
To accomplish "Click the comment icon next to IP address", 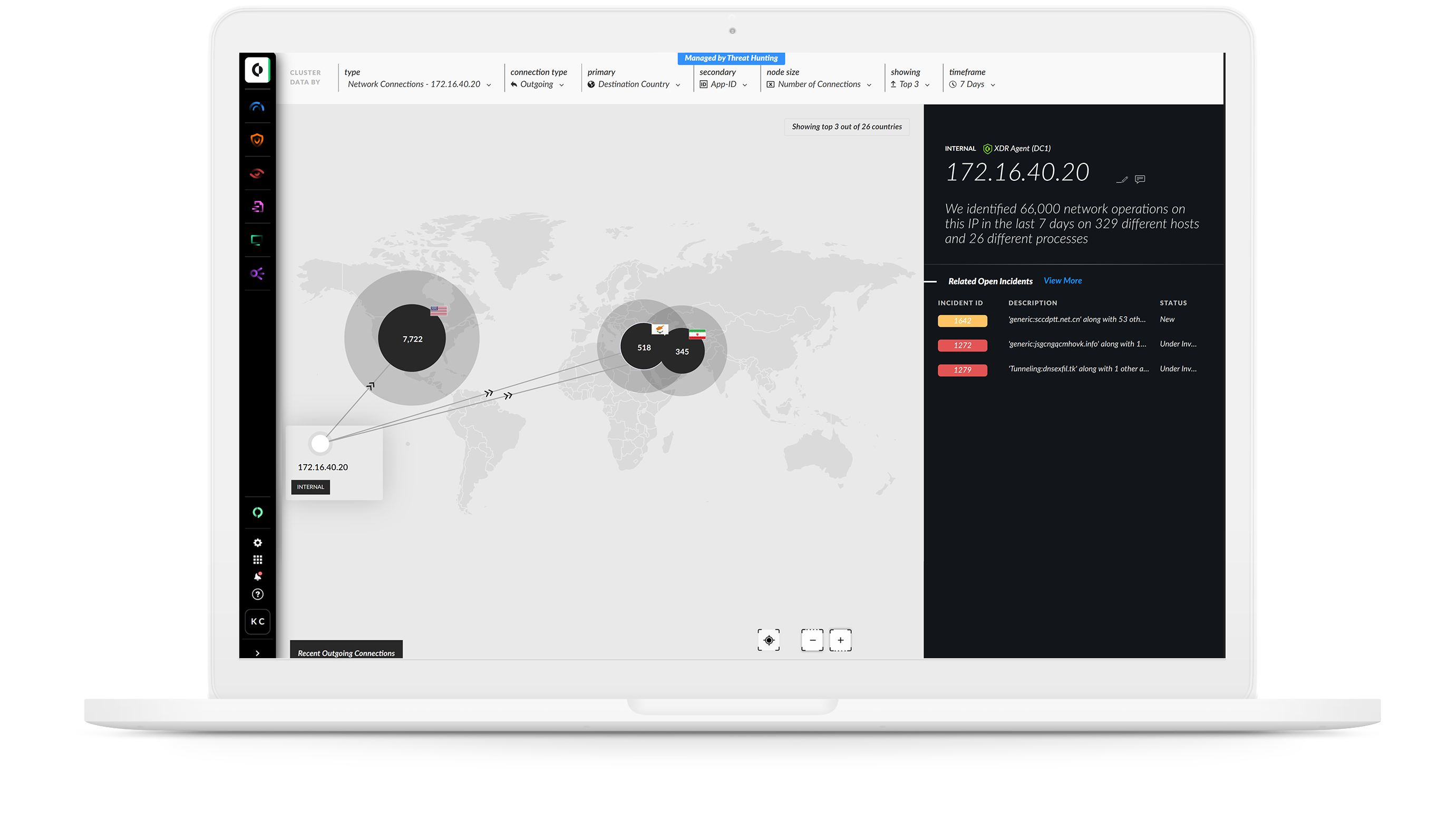I will click(x=1140, y=180).
